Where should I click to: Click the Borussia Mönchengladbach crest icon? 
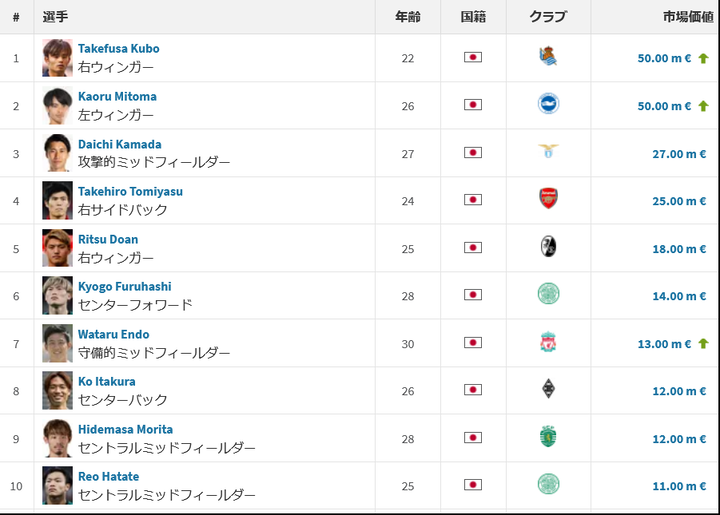click(x=548, y=389)
